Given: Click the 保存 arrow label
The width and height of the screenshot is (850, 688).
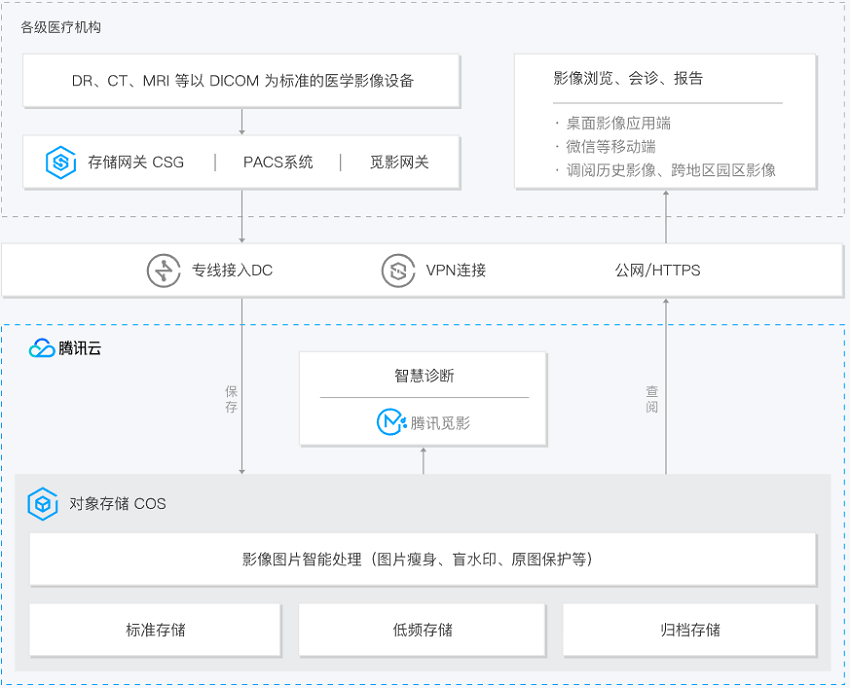Looking at the screenshot, I should (231, 399).
